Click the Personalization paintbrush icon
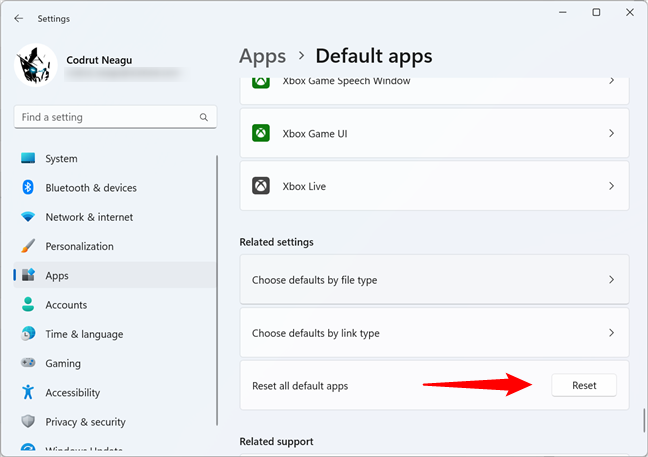648x457 pixels. click(x=28, y=246)
